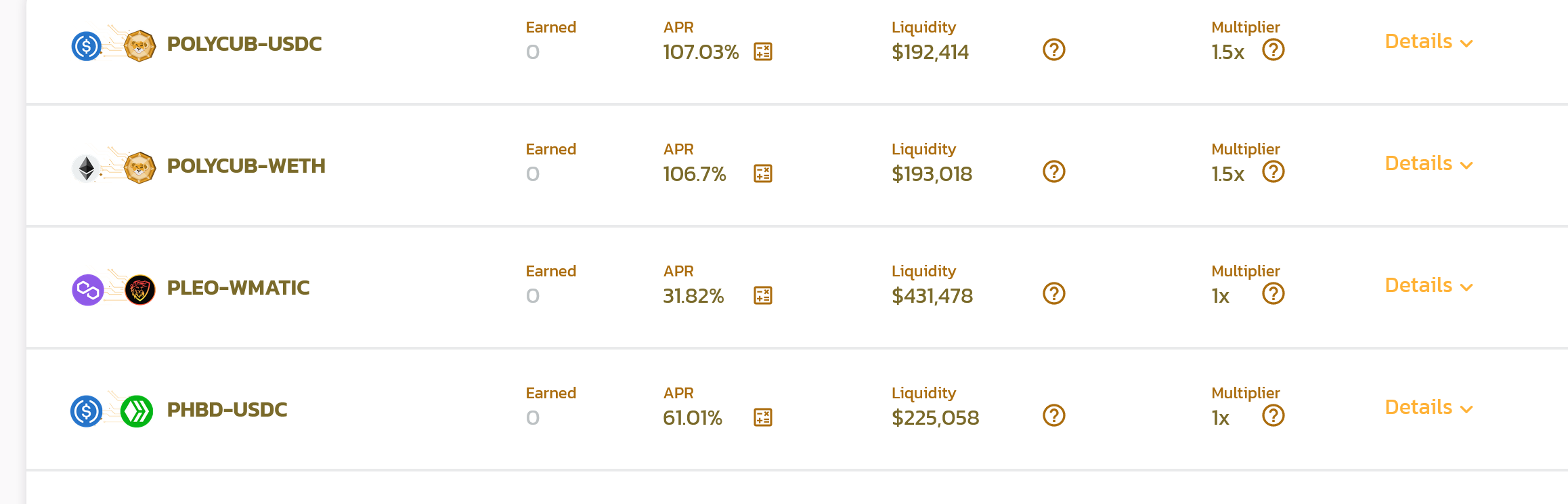Show liquidity help for PHBD-USDC
1568x504 pixels.
tap(1054, 415)
